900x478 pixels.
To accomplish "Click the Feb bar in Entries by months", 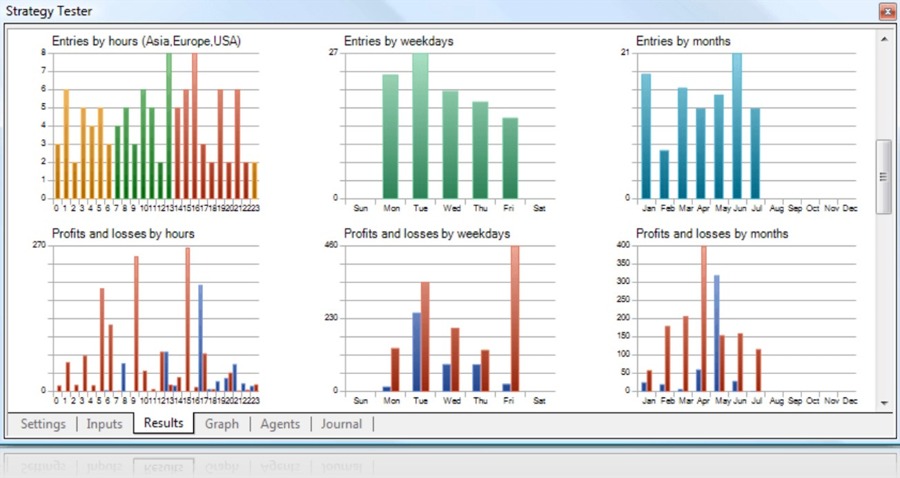I will pyautogui.click(x=664, y=174).
